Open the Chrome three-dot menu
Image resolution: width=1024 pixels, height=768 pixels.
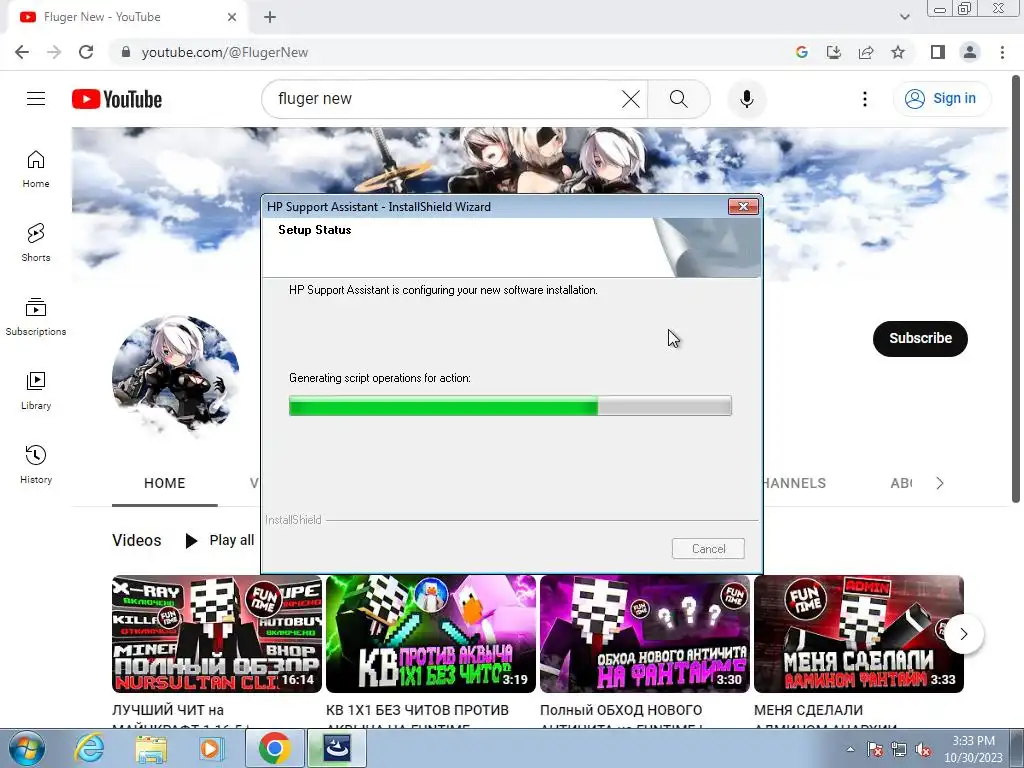click(1002, 52)
